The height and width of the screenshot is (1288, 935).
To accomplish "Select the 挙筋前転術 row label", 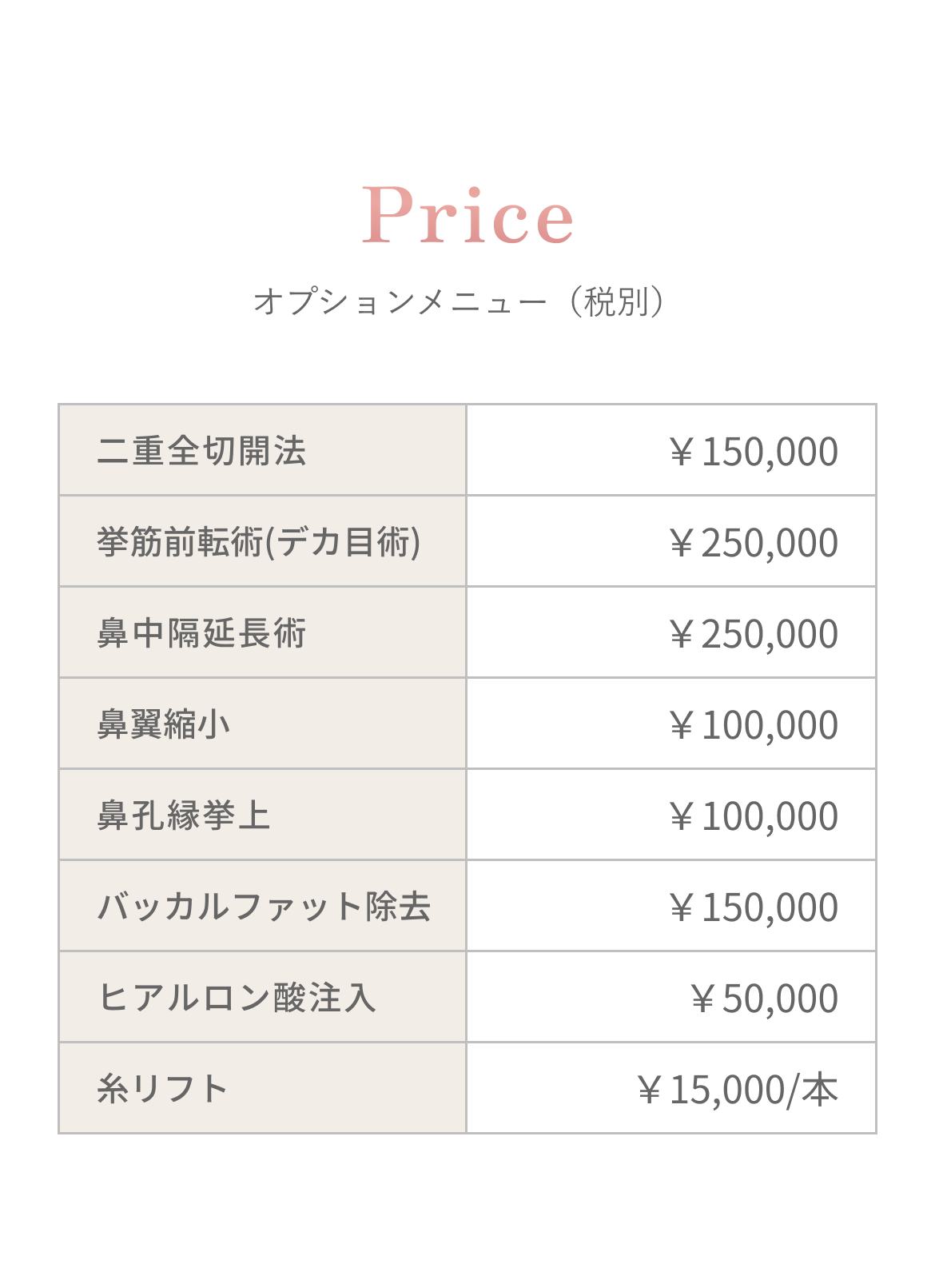I will (x=180, y=542).
